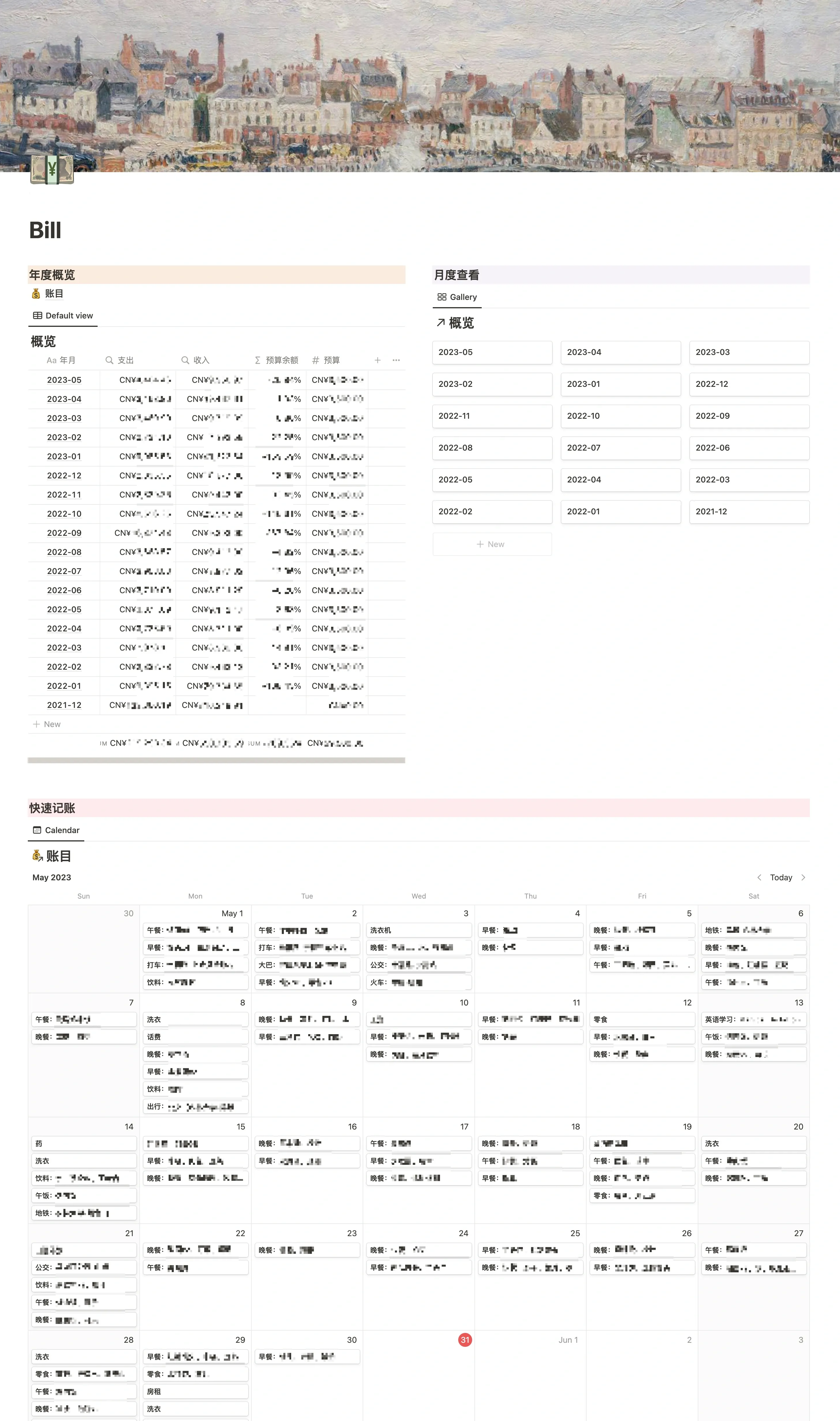Jump to Today in calendar
This screenshot has height=1421, width=840.
pos(781,877)
